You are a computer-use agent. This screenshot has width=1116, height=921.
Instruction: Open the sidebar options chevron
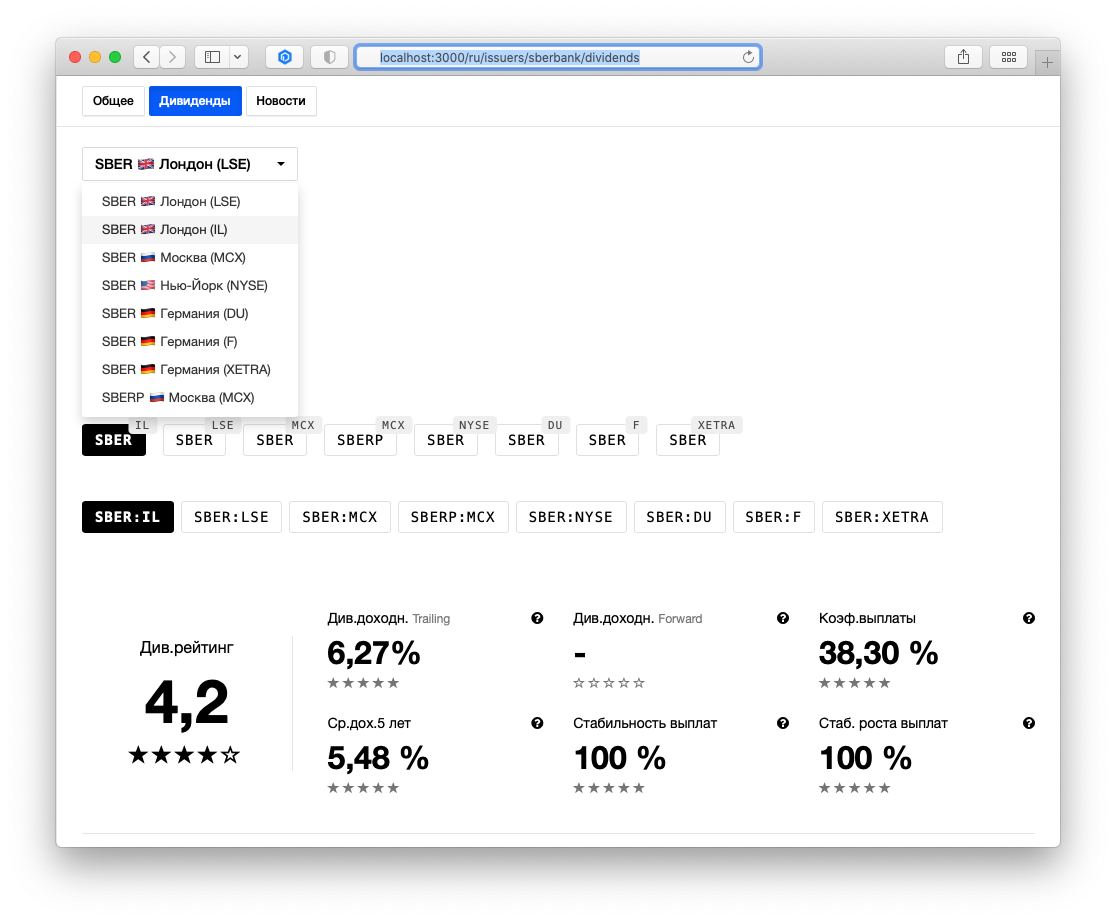pyautogui.click(x=238, y=57)
